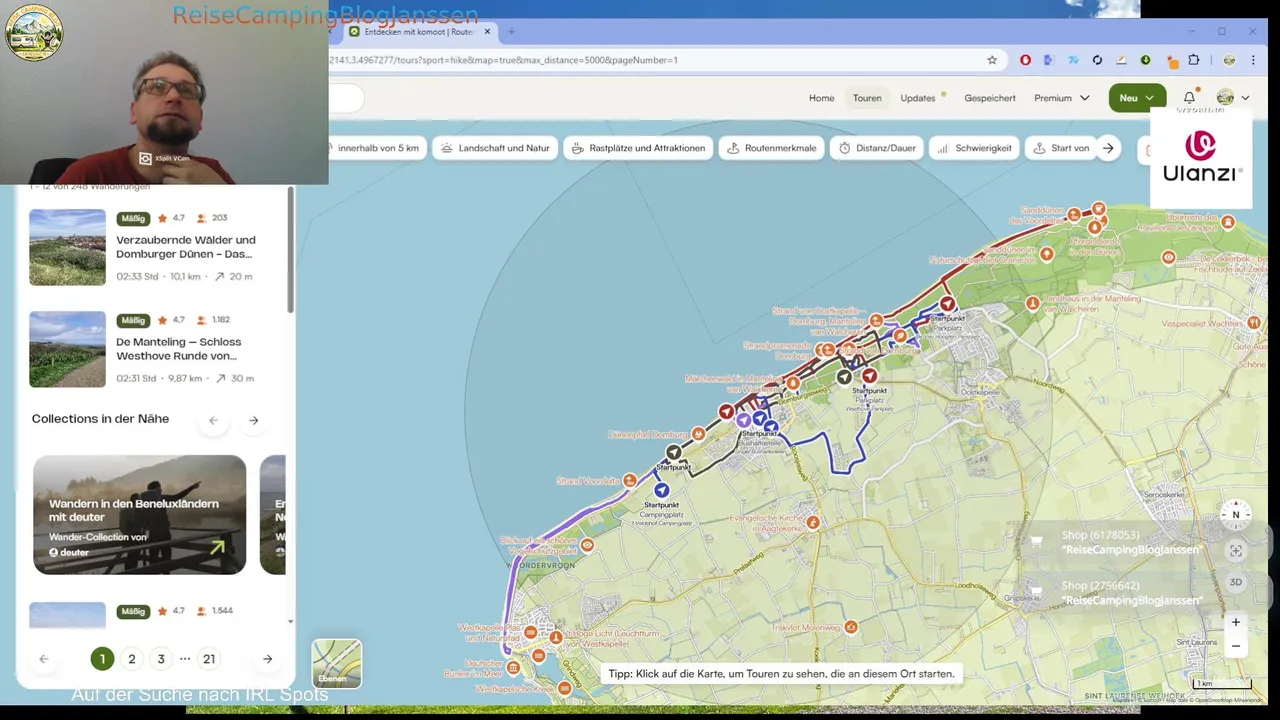
Task: Center map on current location icon
Action: [1236, 551]
